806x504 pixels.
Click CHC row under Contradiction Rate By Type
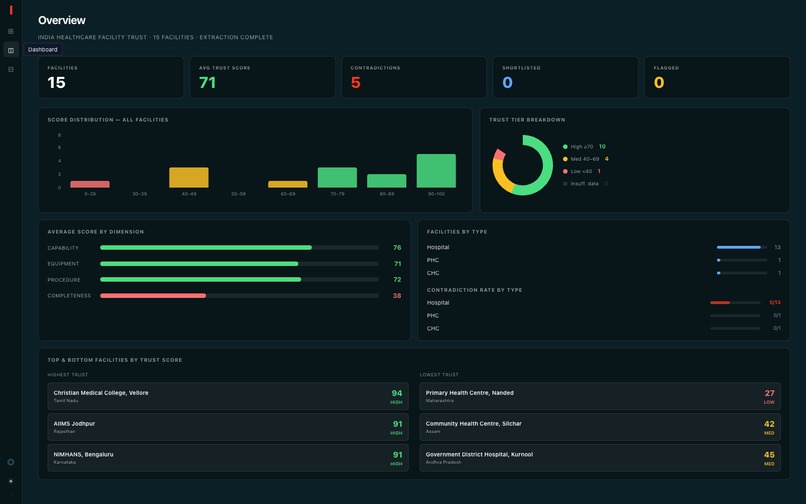[604, 329]
